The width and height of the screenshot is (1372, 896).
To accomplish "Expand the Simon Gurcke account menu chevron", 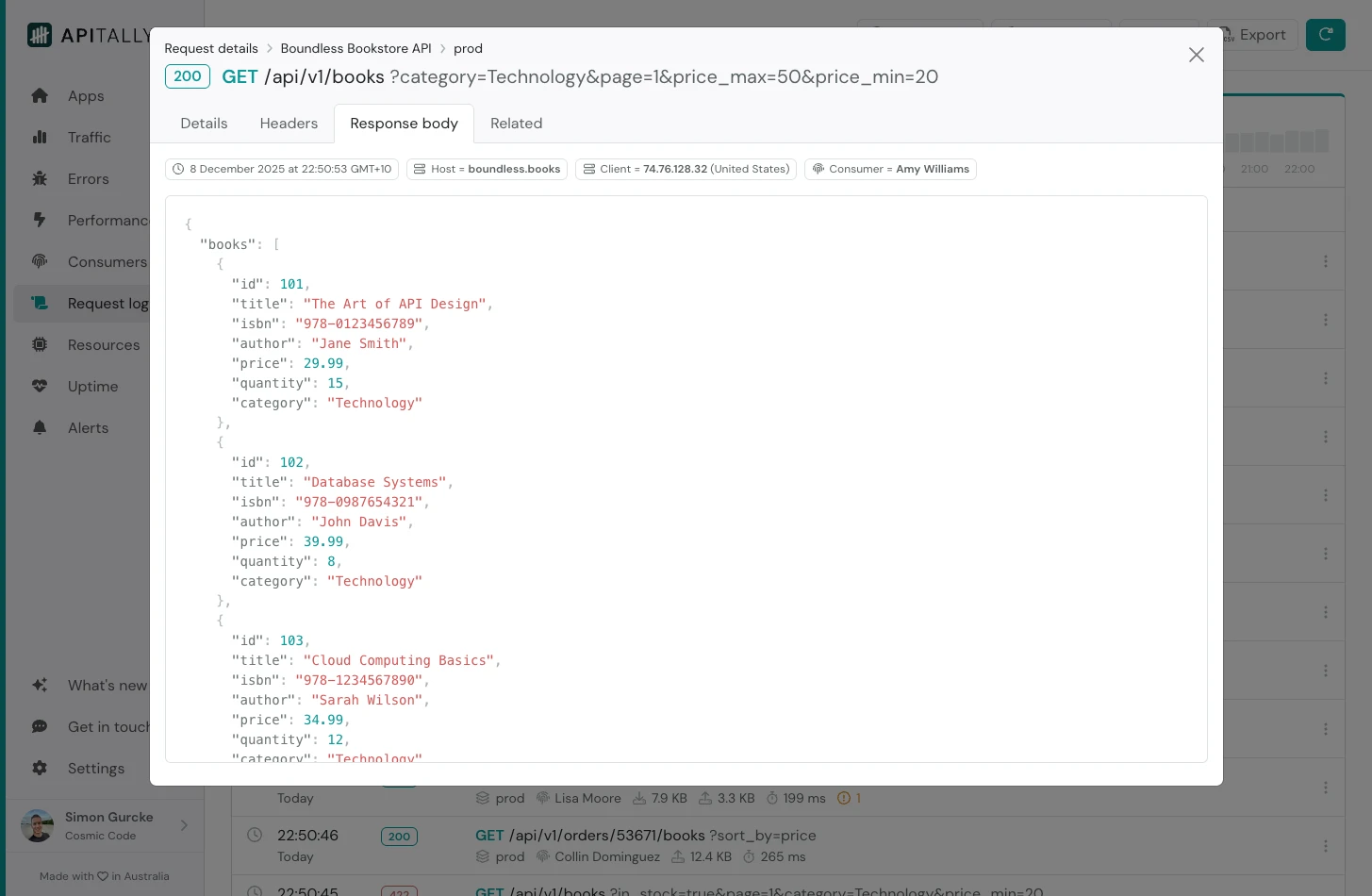I will pyautogui.click(x=184, y=826).
